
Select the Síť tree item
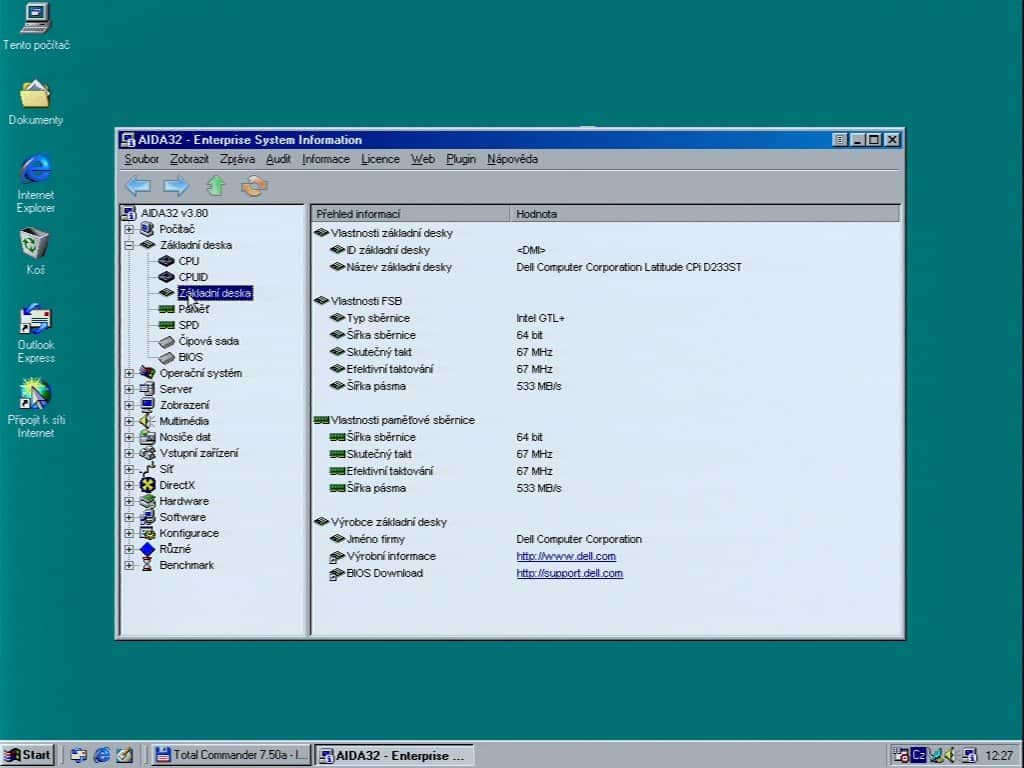[166, 469]
